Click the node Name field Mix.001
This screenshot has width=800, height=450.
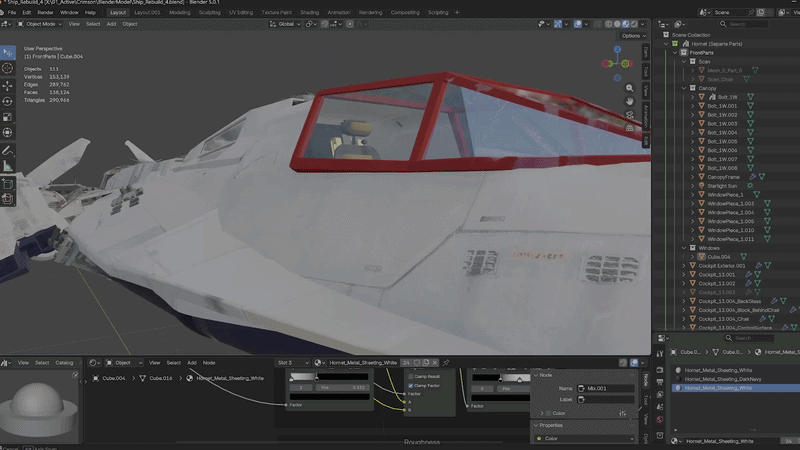(607, 388)
